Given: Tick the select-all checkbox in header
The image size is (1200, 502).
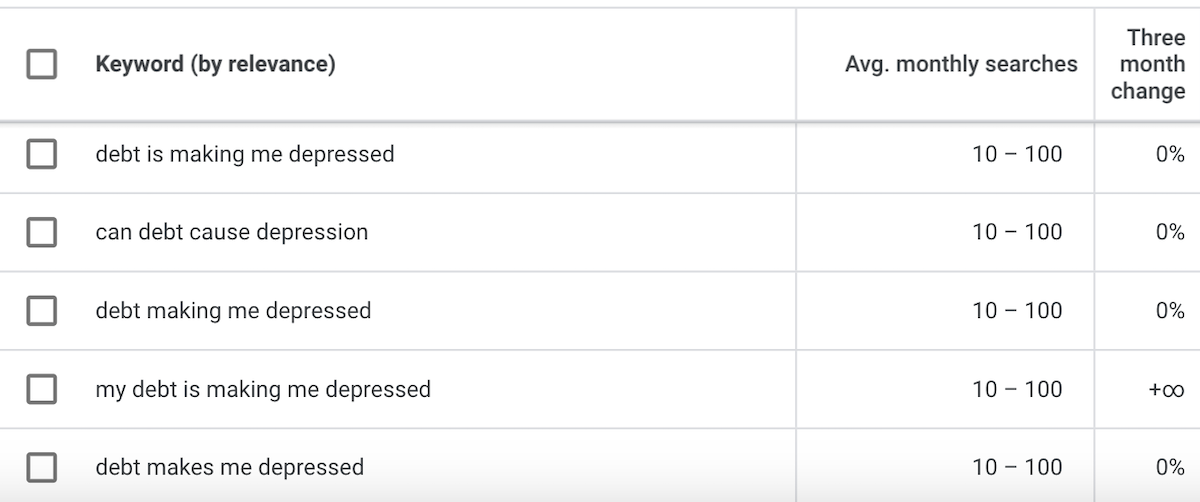Looking at the screenshot, I should point(41,65).
